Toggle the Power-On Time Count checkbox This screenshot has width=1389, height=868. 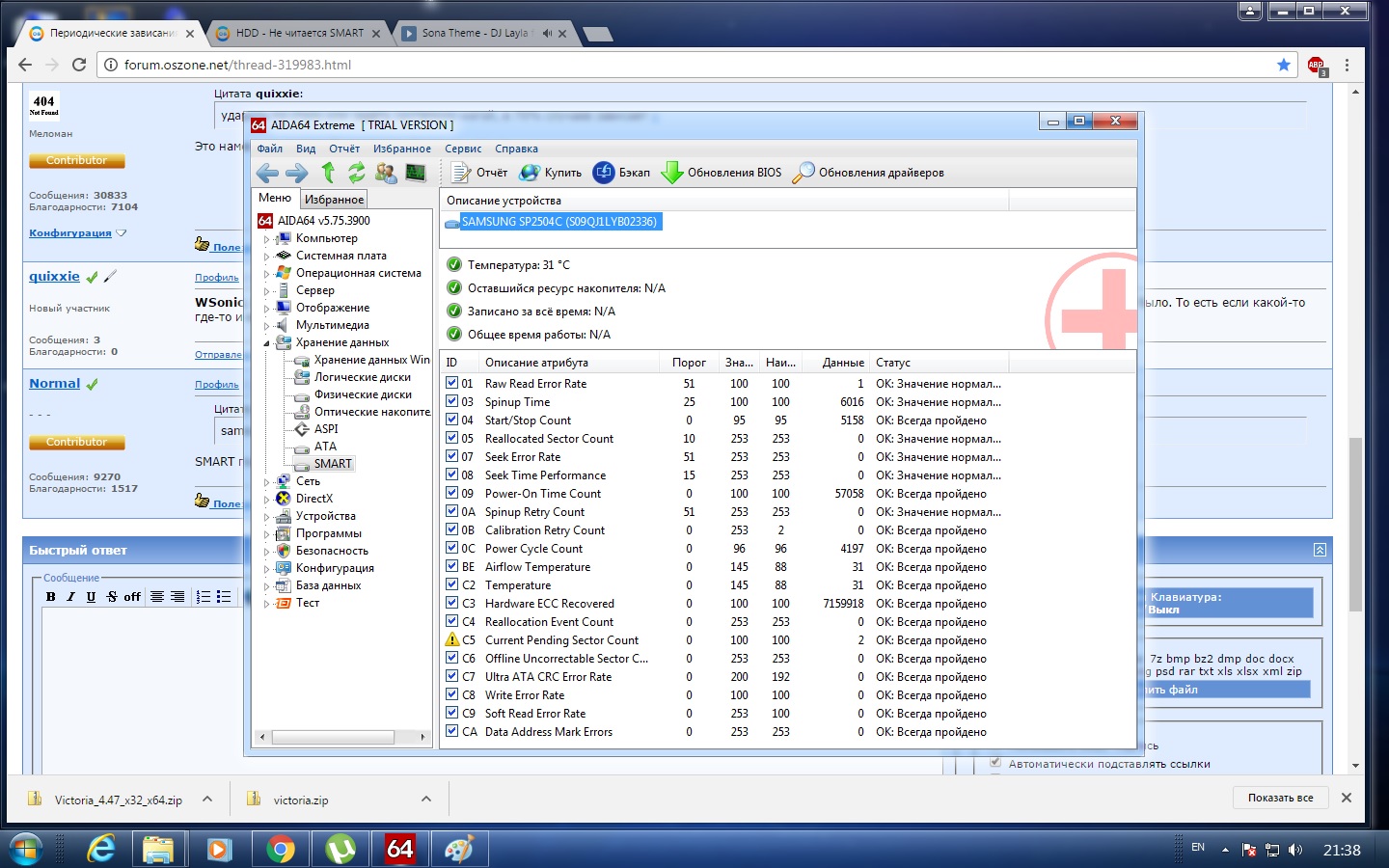(452, 493)
